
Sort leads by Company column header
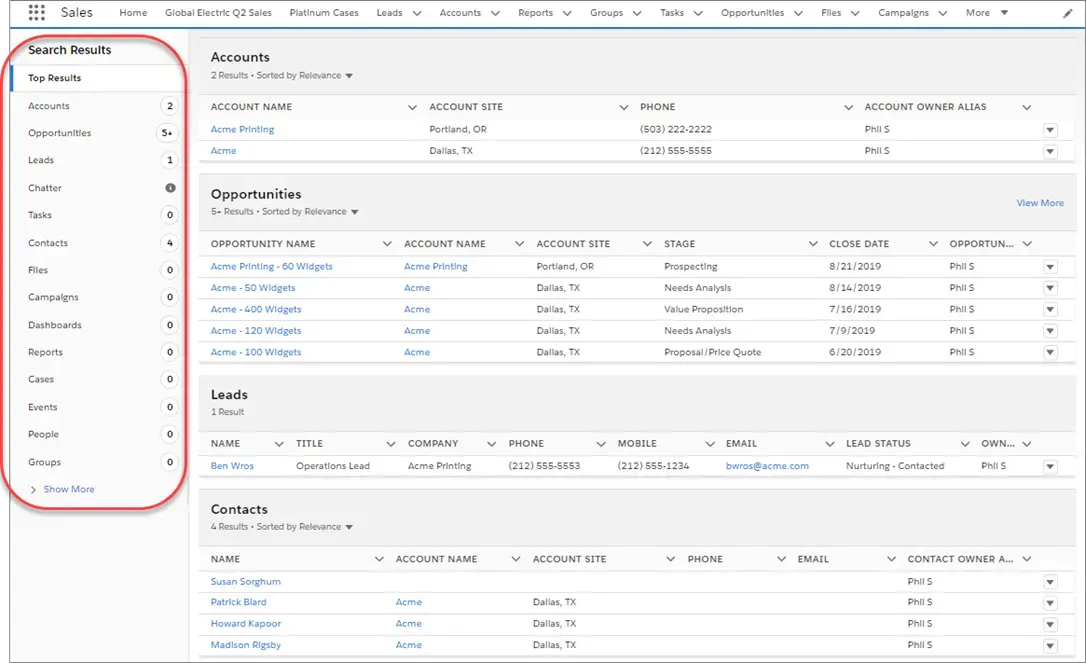[433, 444]
